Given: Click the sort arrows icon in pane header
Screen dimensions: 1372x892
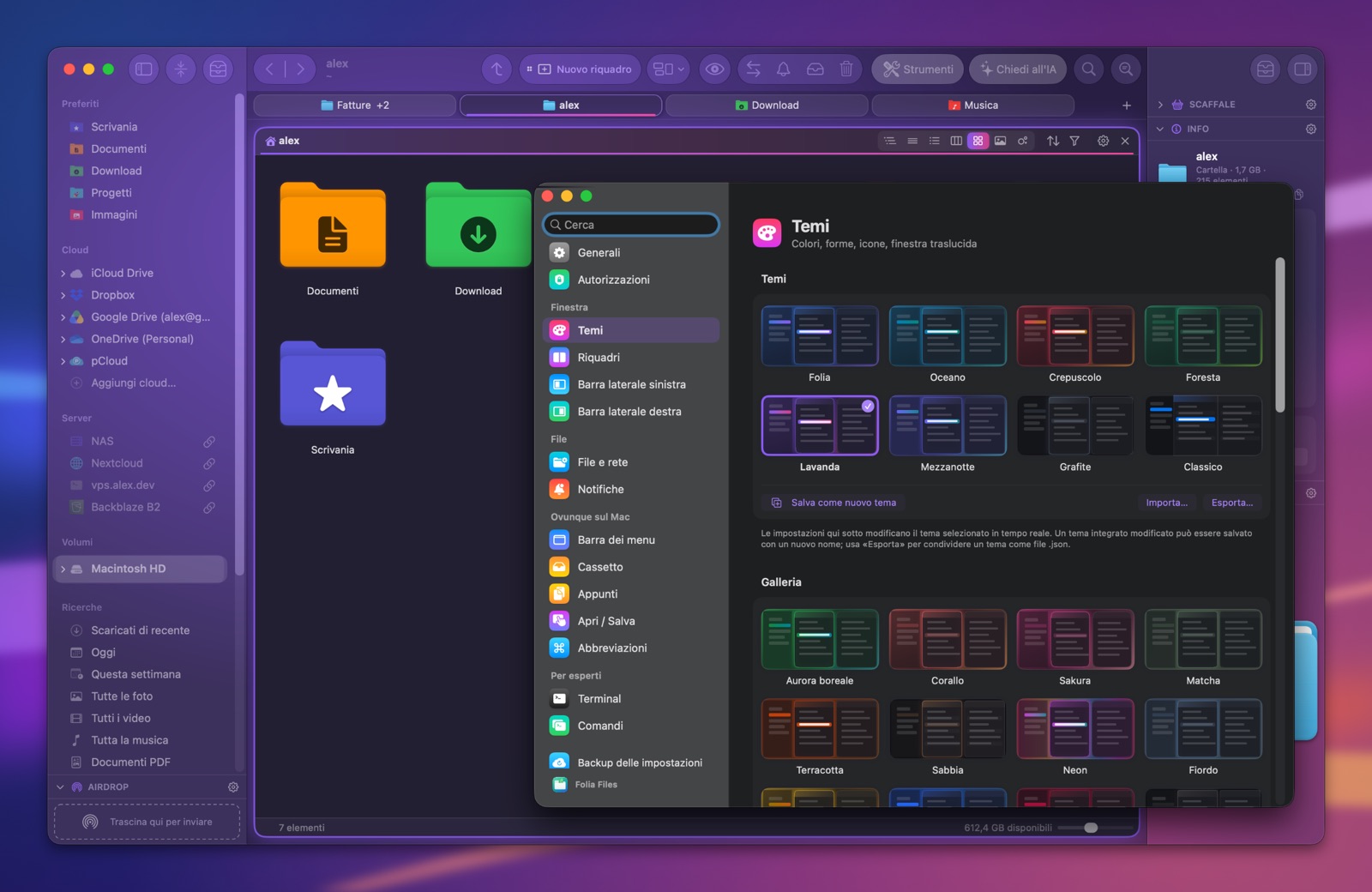Looking at the screenshot, I should (1052, 141).
